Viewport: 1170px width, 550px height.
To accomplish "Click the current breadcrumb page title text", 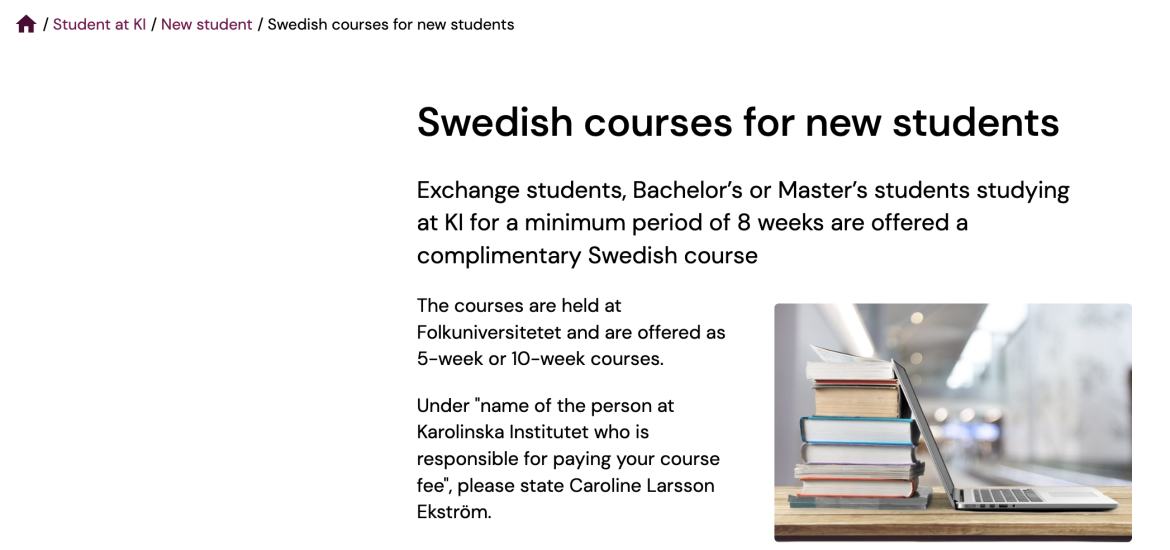I will (x=391, y=24).
